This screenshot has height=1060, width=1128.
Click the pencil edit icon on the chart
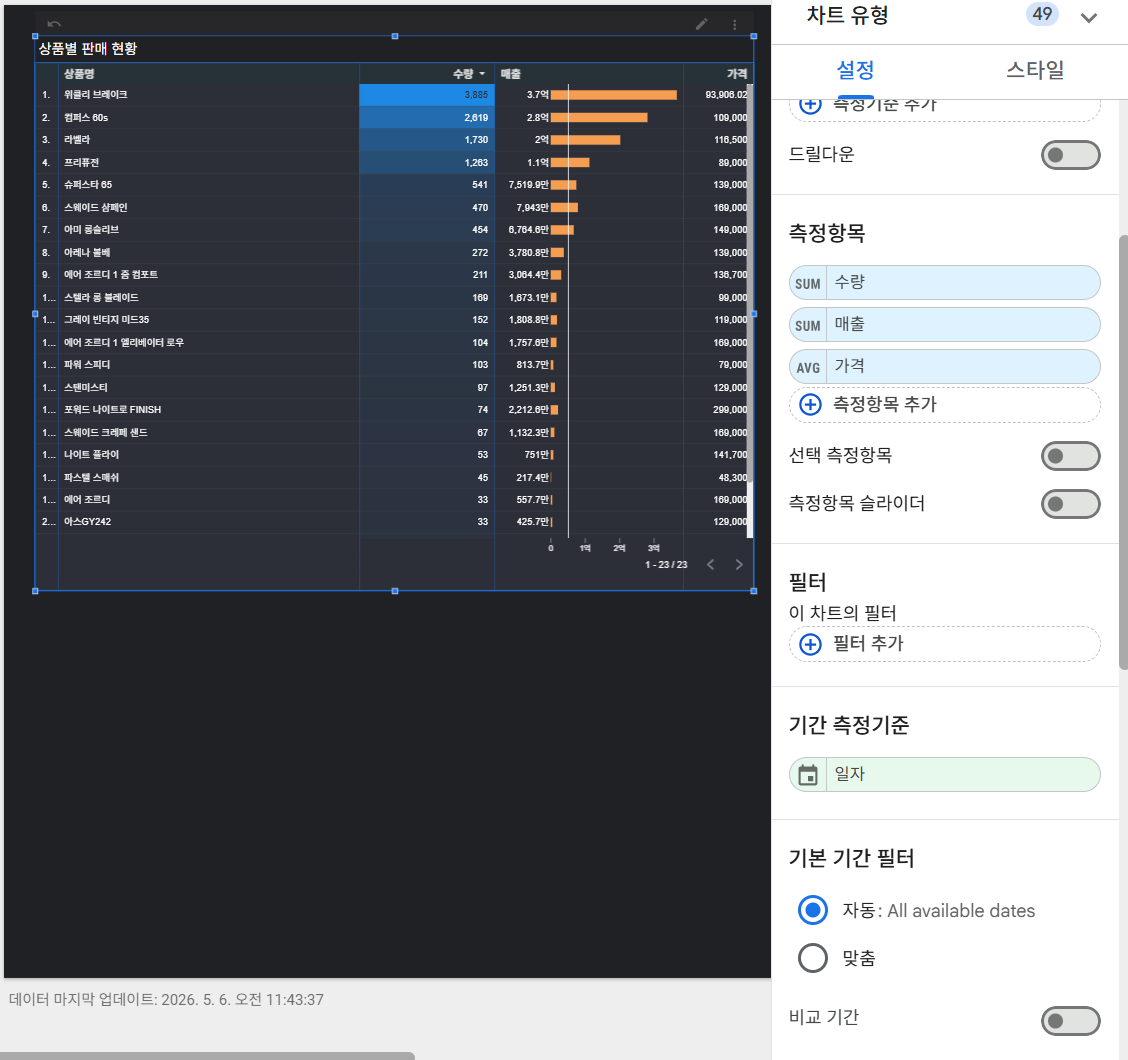pos(701,24)
